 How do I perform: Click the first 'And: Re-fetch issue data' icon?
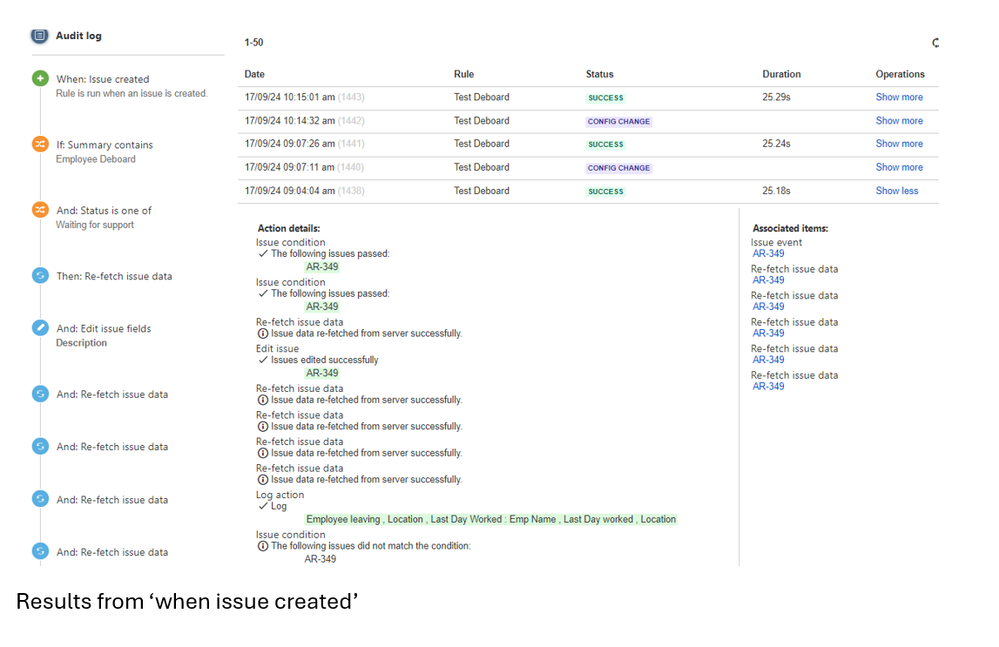pos(40,394)
